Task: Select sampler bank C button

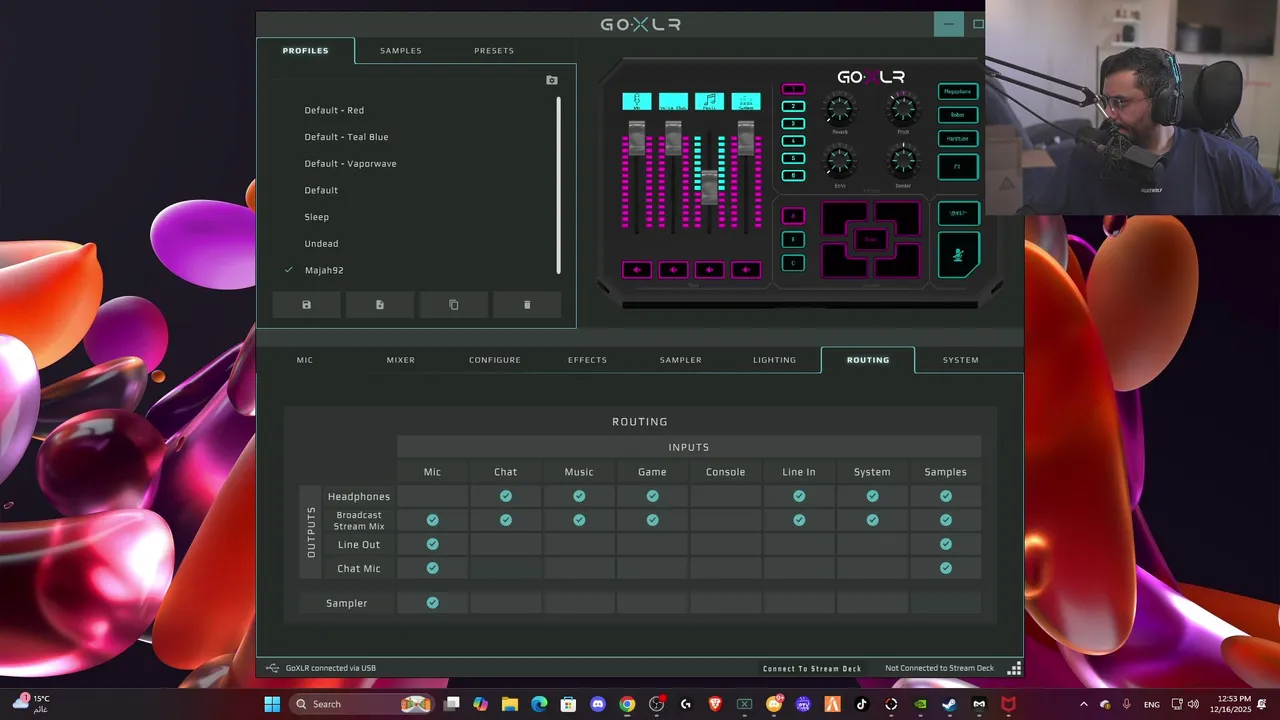Action: [x=793, y=263]
